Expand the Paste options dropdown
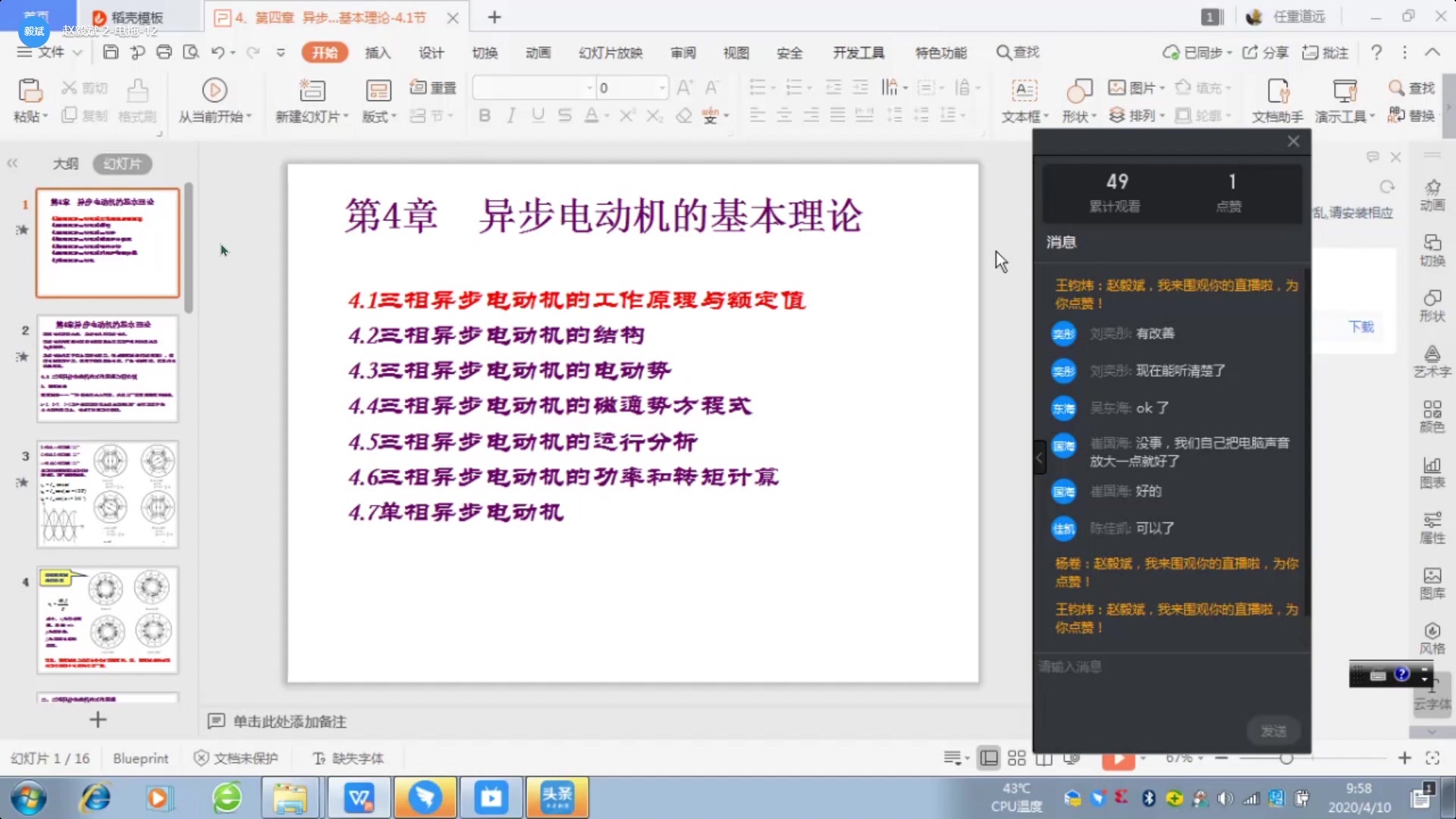Viewport: 1456px width, 819px height. pos(45,117)
